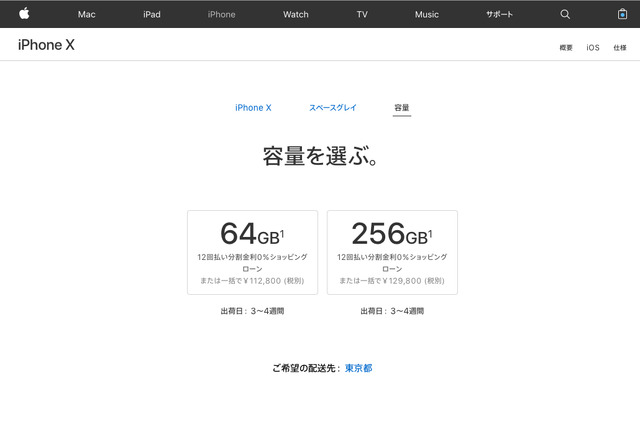The image size is (640, 426).
Task: Change delivery location 東京都 link
Action: (x=359, y=368)
